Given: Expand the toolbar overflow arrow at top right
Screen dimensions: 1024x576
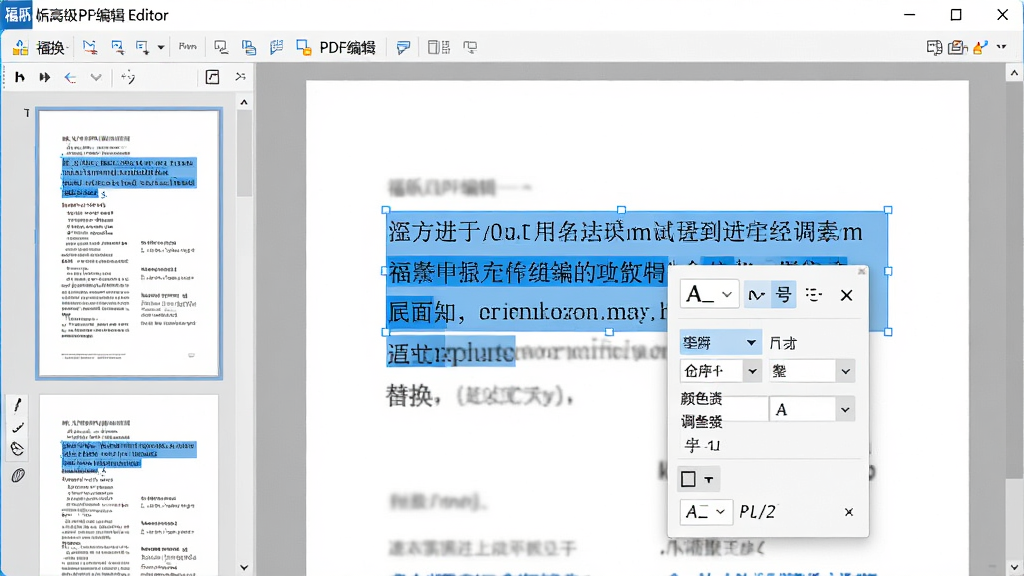Looking at the screenshot, I should 1001,47.
